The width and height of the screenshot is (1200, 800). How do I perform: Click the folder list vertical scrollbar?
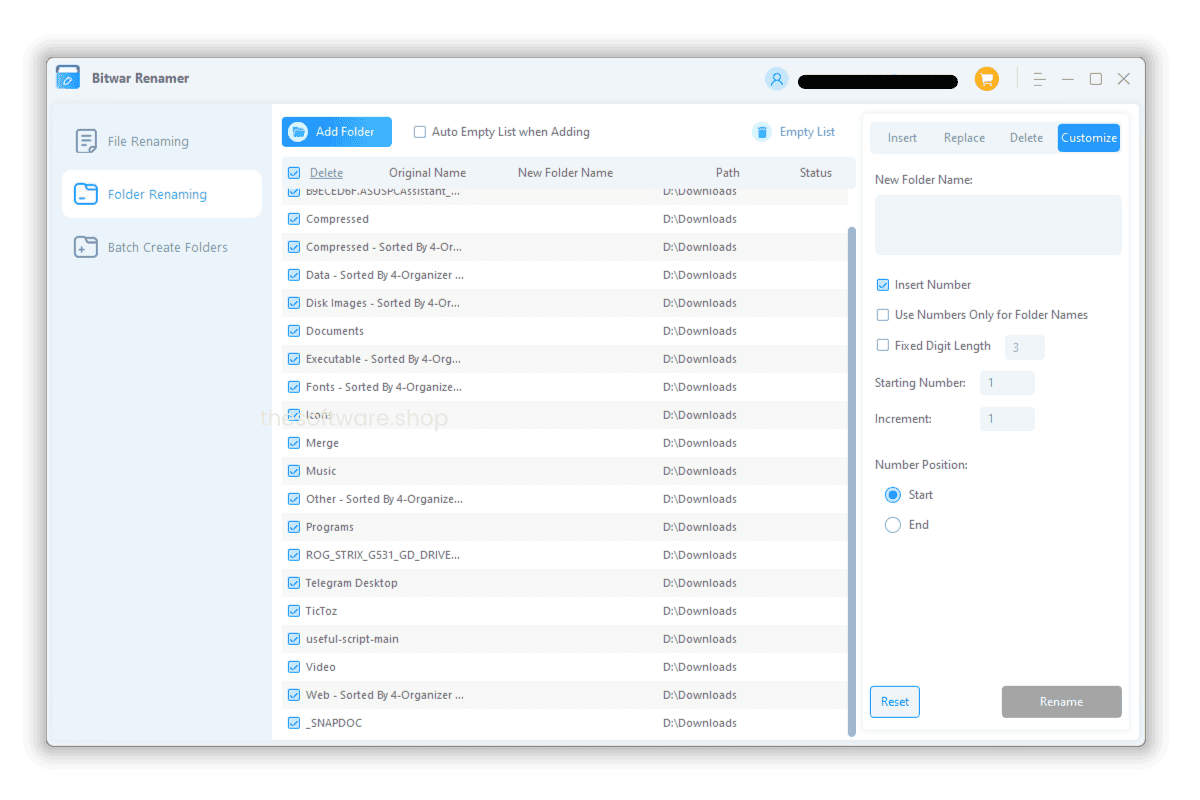coord(852,480)
